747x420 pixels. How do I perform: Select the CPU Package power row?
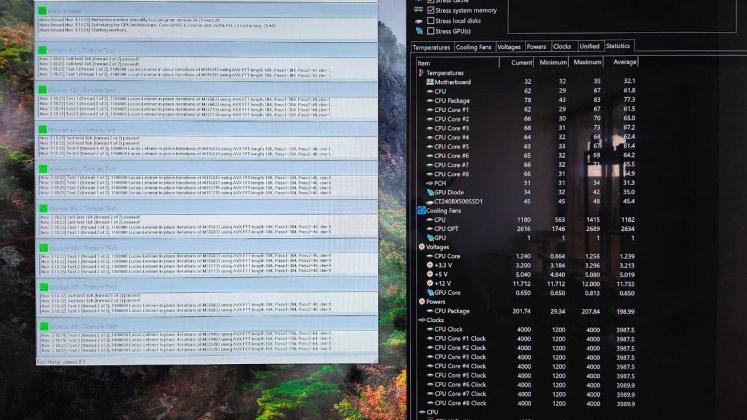pyautogui.click(x=456, y=310)
